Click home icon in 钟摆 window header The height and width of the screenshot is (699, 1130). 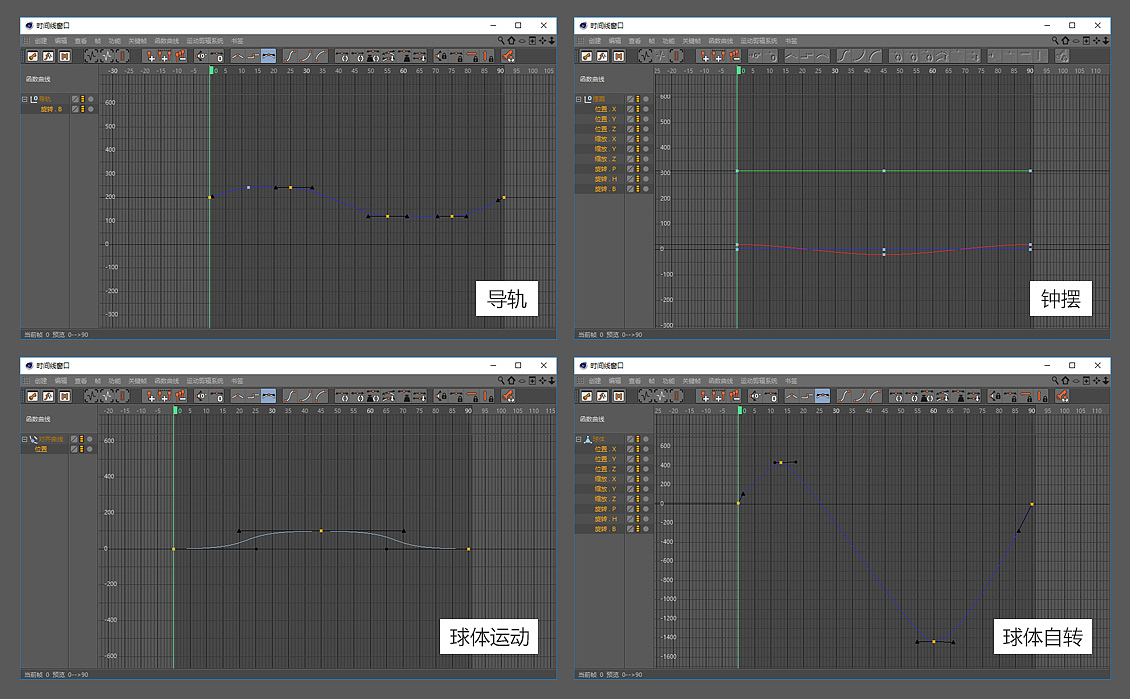pyautogui.click(x=1065, y=40)
